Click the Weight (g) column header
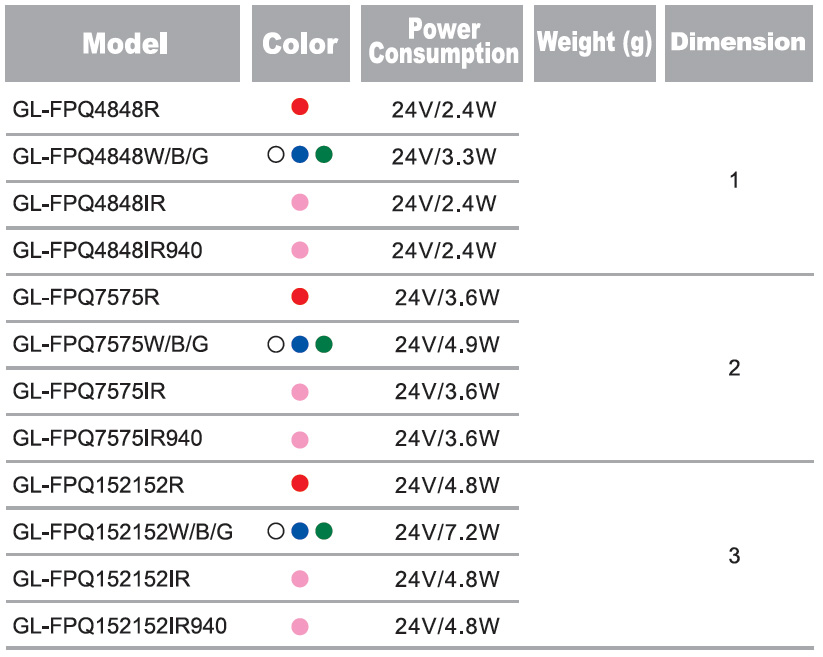This screenshot has width=823, height=657. (594, 43)
